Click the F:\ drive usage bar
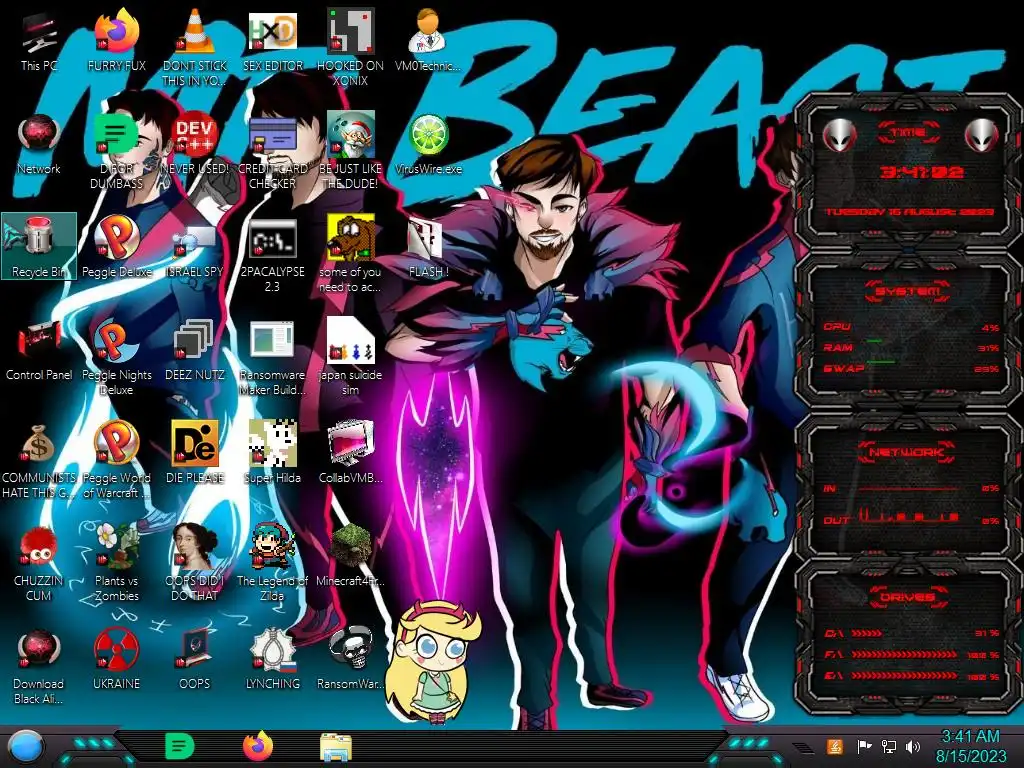Screen dimensions: 1024x768 click(904, 654)
